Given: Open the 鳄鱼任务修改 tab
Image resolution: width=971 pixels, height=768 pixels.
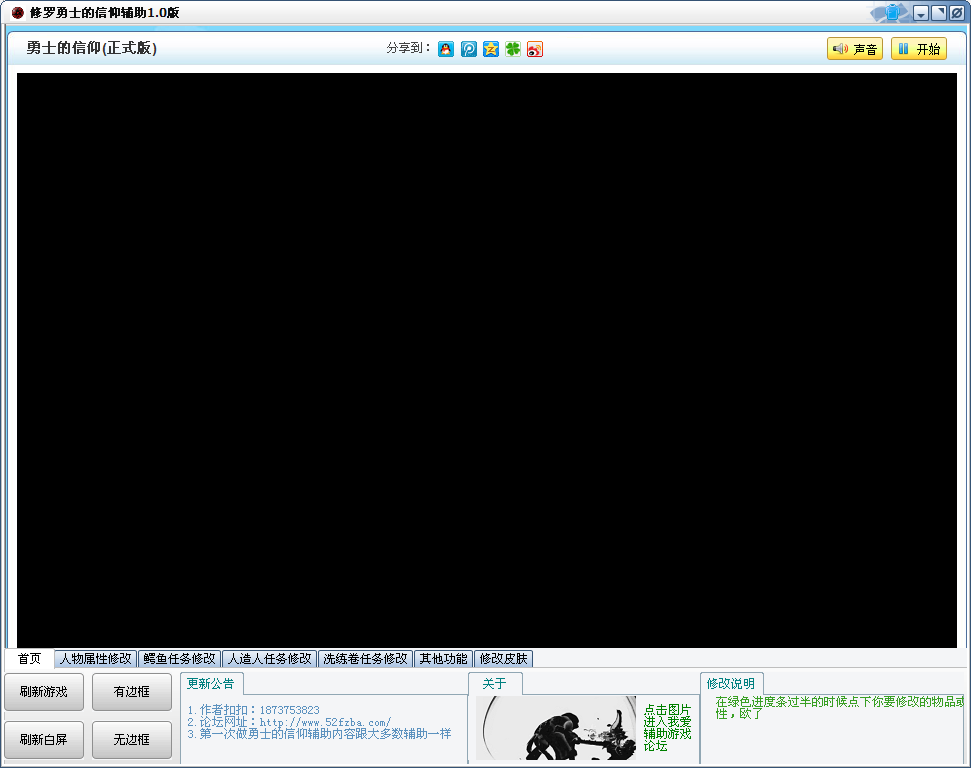Looking at the screenshot, I should pos(180,658).
